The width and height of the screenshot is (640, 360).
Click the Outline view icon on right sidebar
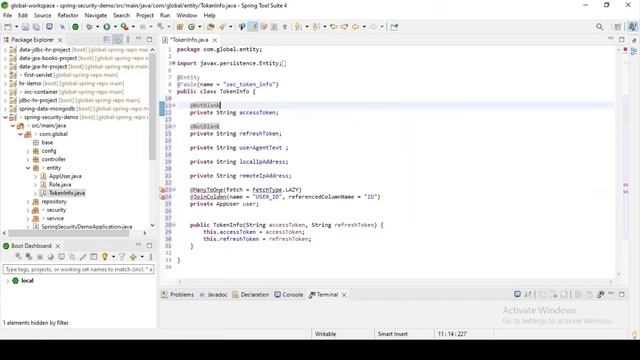click(x=634, y=51)
